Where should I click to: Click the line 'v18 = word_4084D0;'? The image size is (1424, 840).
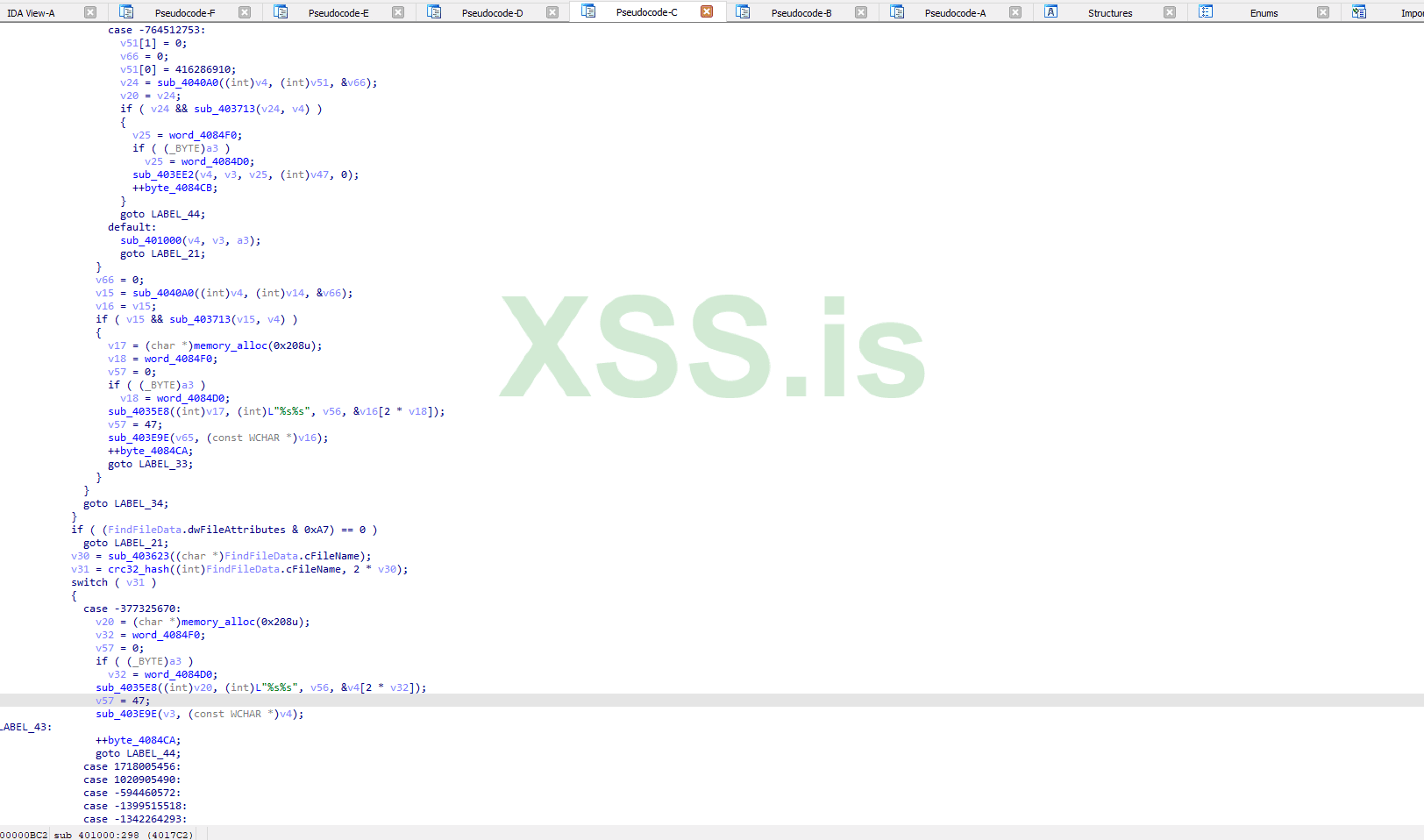175,398
